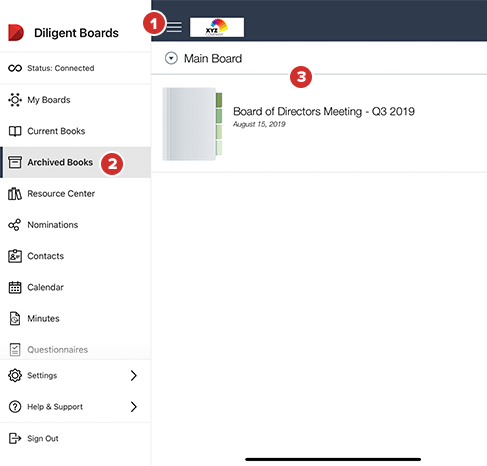This screenshot has width=487, height=466.
Task: Select the My Boards sun icon
Action: pos(15,100)
